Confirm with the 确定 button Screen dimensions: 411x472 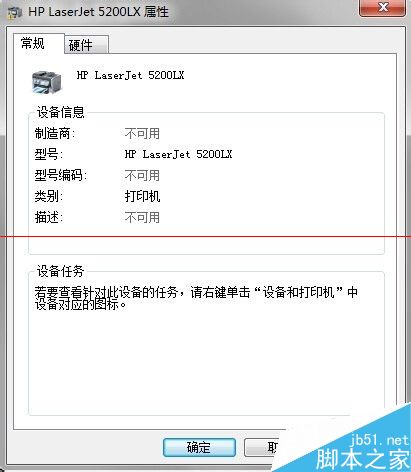tap(199, 447)
